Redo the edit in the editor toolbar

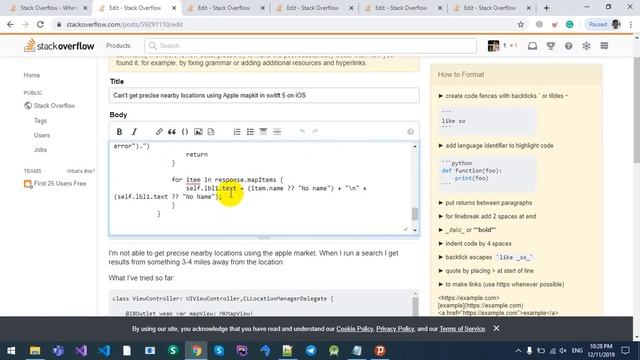pos(315,131)
